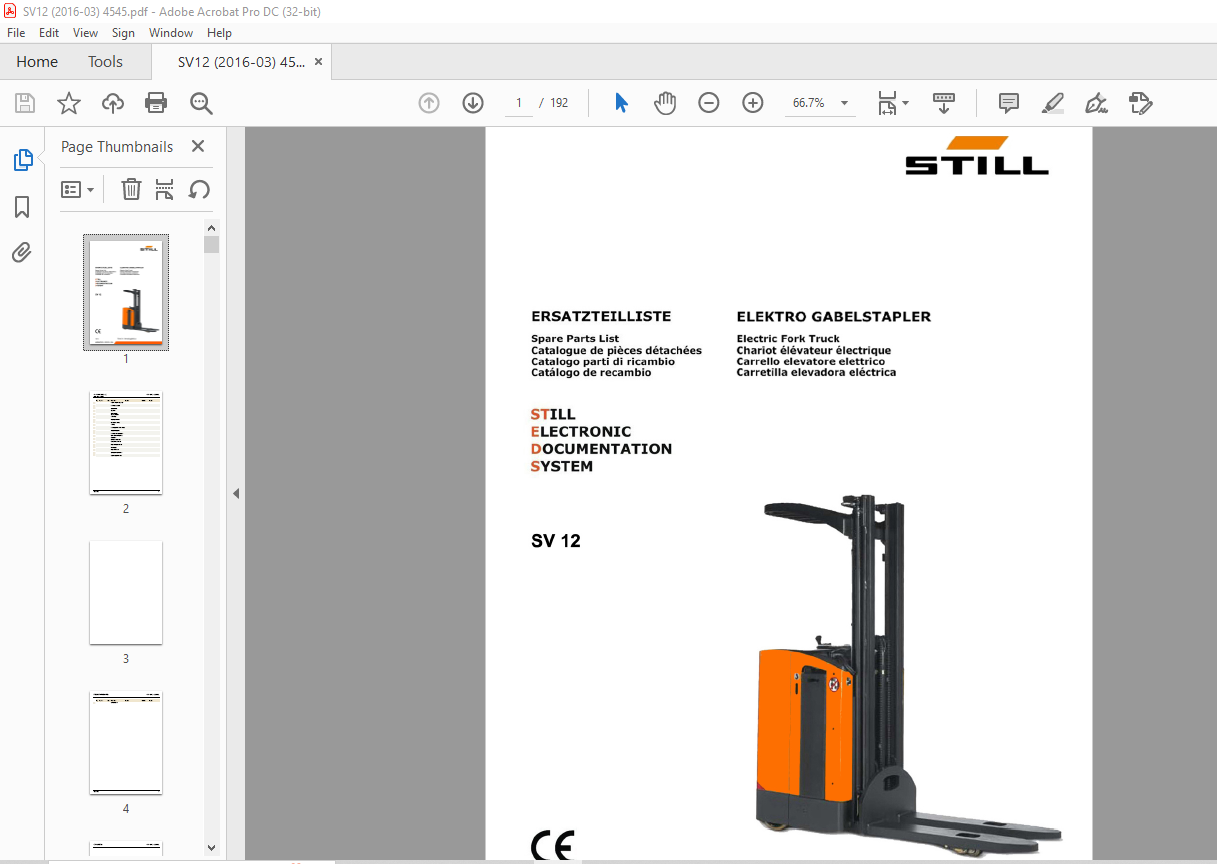Select the arrow selection tool
Screen dimensions: 1217x864
[621, 103]
